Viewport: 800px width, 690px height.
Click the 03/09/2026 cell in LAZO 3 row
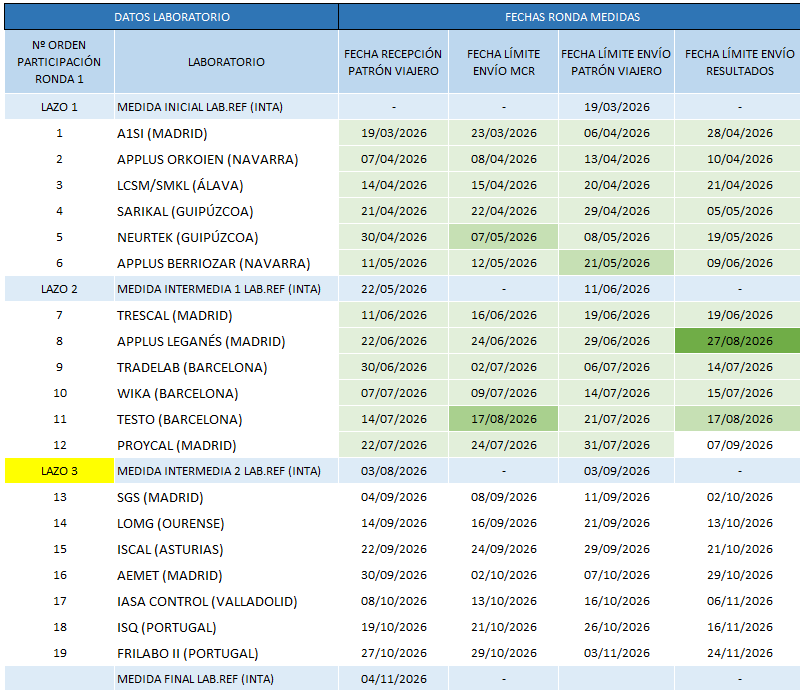[616, 471]
